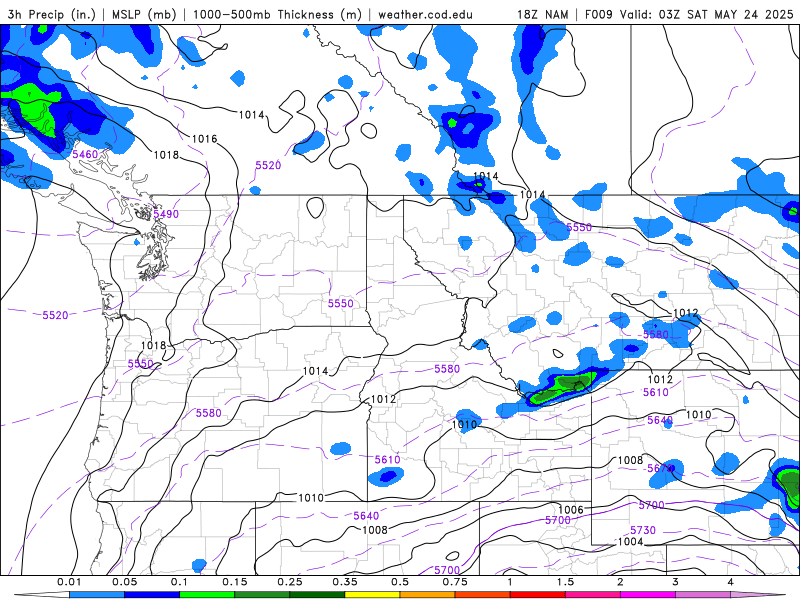Image resolution: width=800 pixels, height=600 pixels.
Task: Click the 'MSLP (mb)' header label
Action: point(144,14)
